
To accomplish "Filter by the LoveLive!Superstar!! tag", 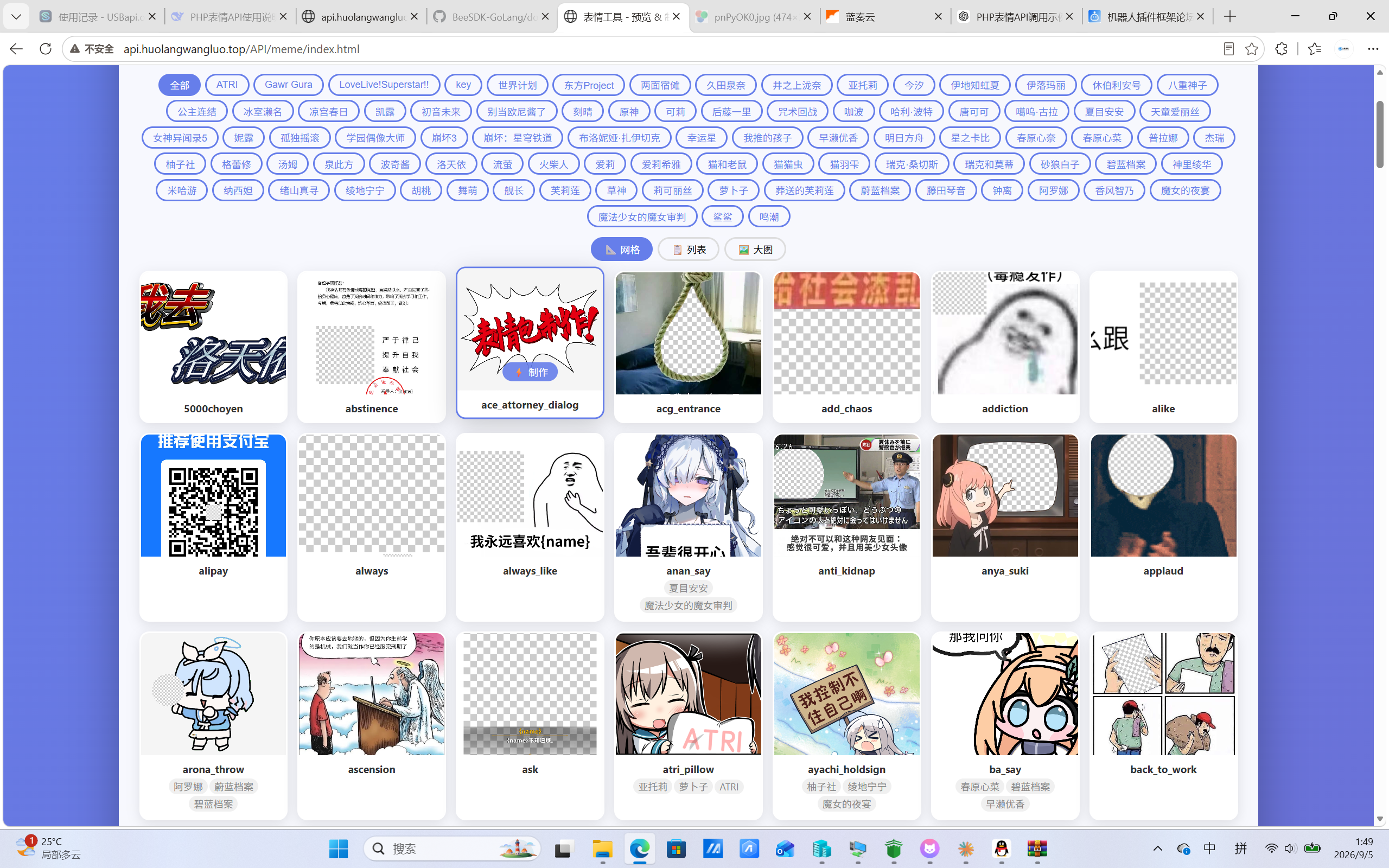I will click(384, 85).
